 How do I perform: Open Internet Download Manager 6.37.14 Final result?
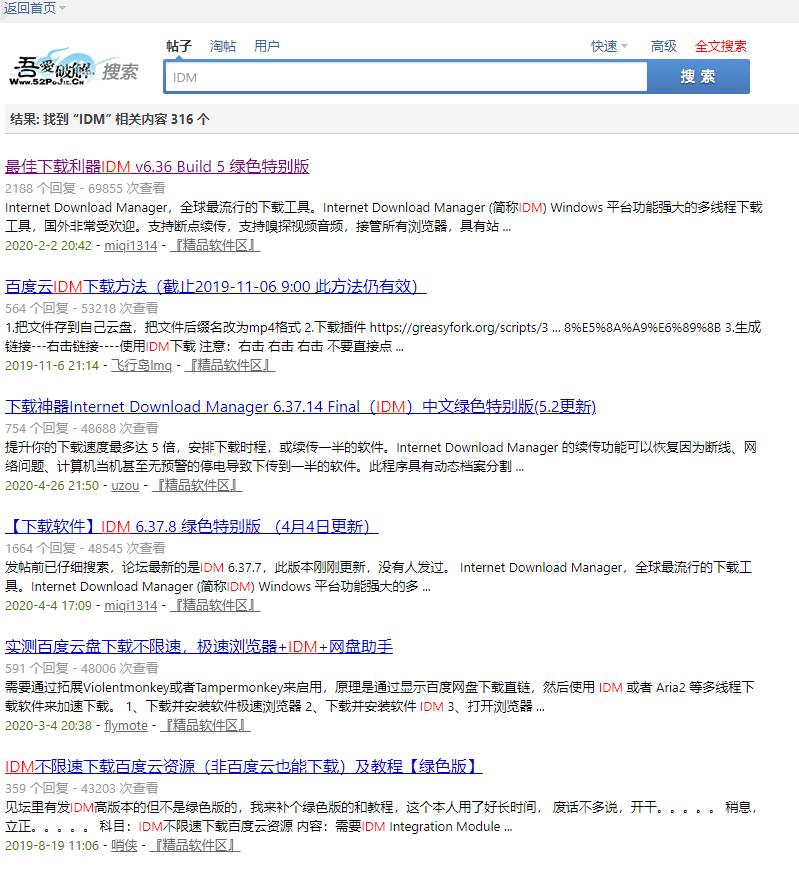pos(300,406)
